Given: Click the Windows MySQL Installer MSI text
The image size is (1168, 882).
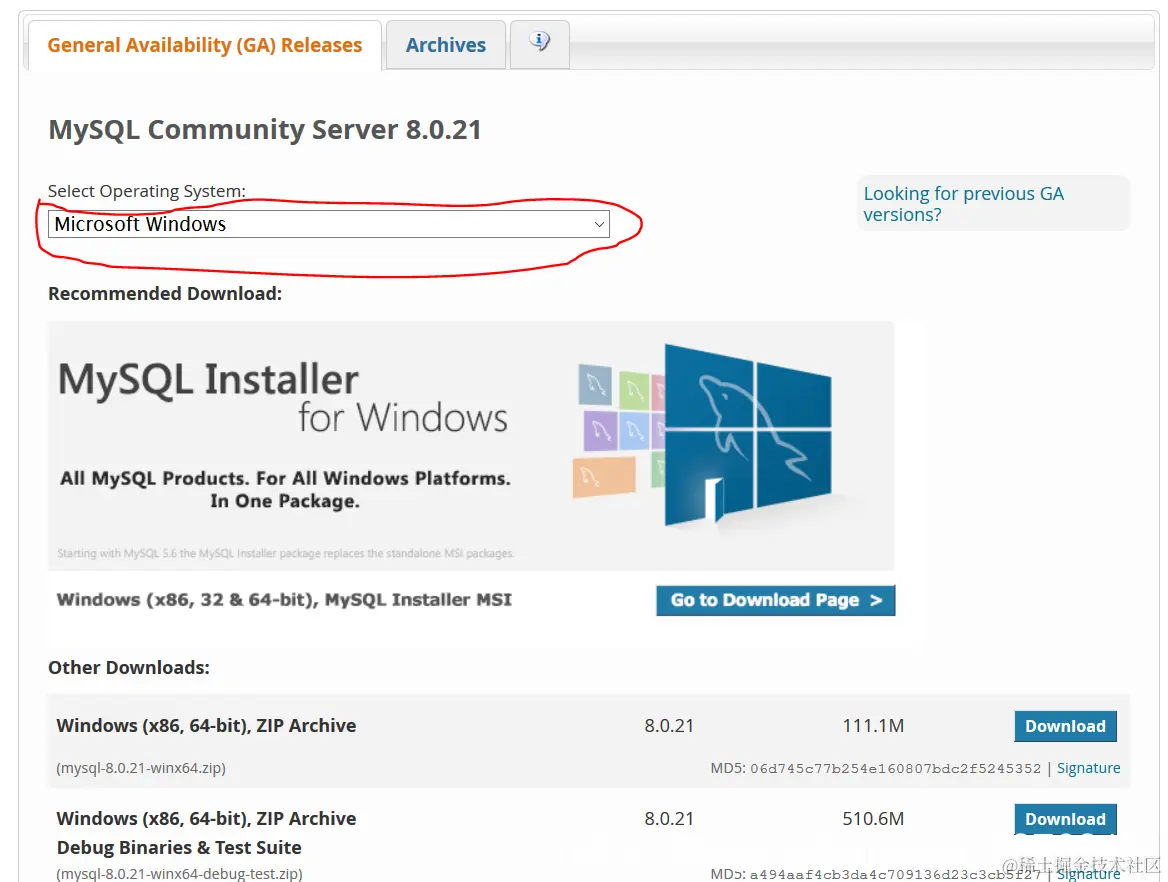Looking at the screenshot, I should 285,600.
